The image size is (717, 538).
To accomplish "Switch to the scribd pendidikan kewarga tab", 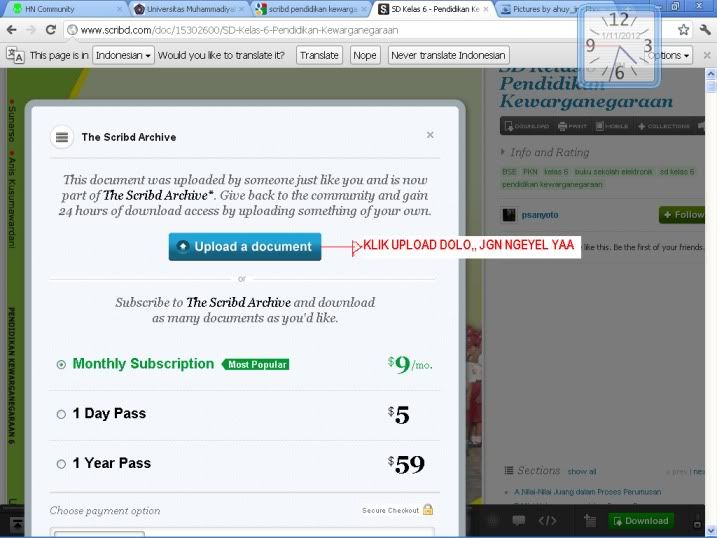I will [312, 9].
